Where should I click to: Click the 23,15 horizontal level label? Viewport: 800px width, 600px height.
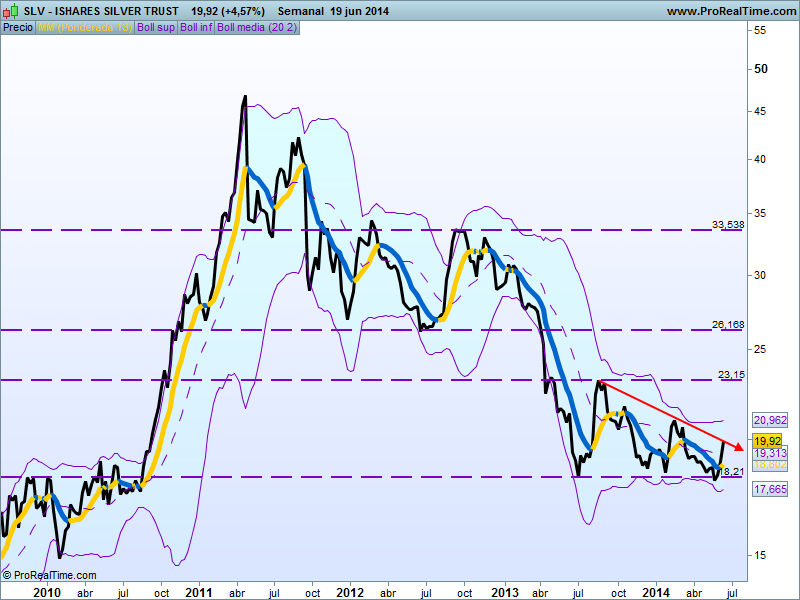[x=732, y=375]
